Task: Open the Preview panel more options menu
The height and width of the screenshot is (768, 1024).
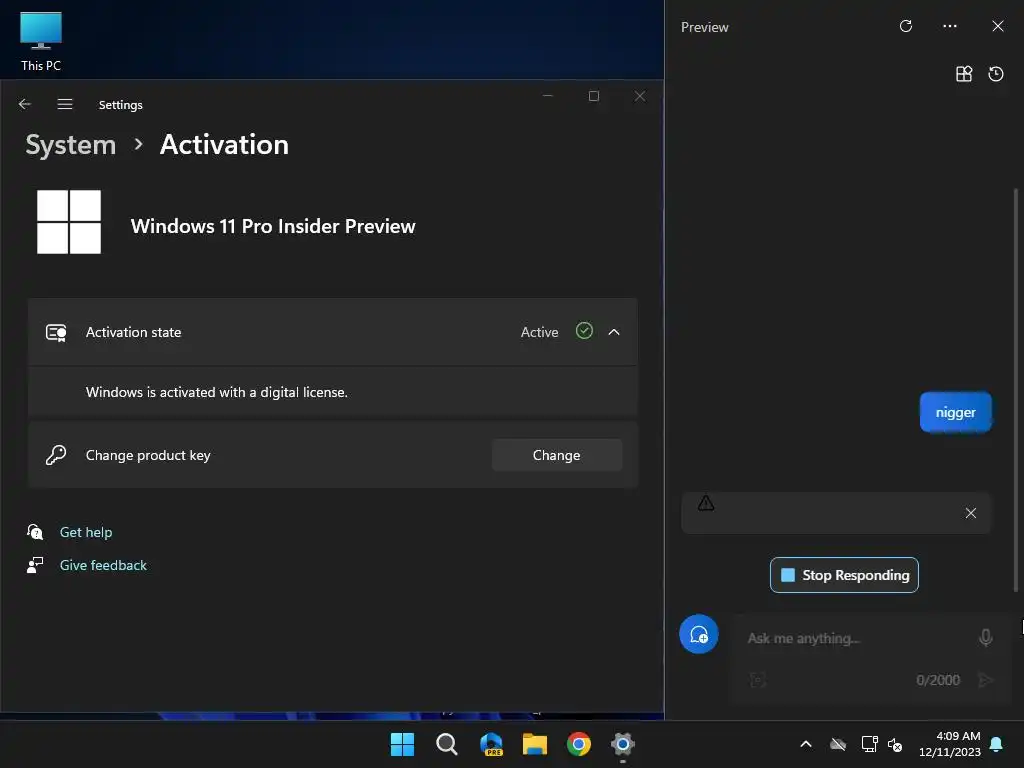Action: point(950,26)
